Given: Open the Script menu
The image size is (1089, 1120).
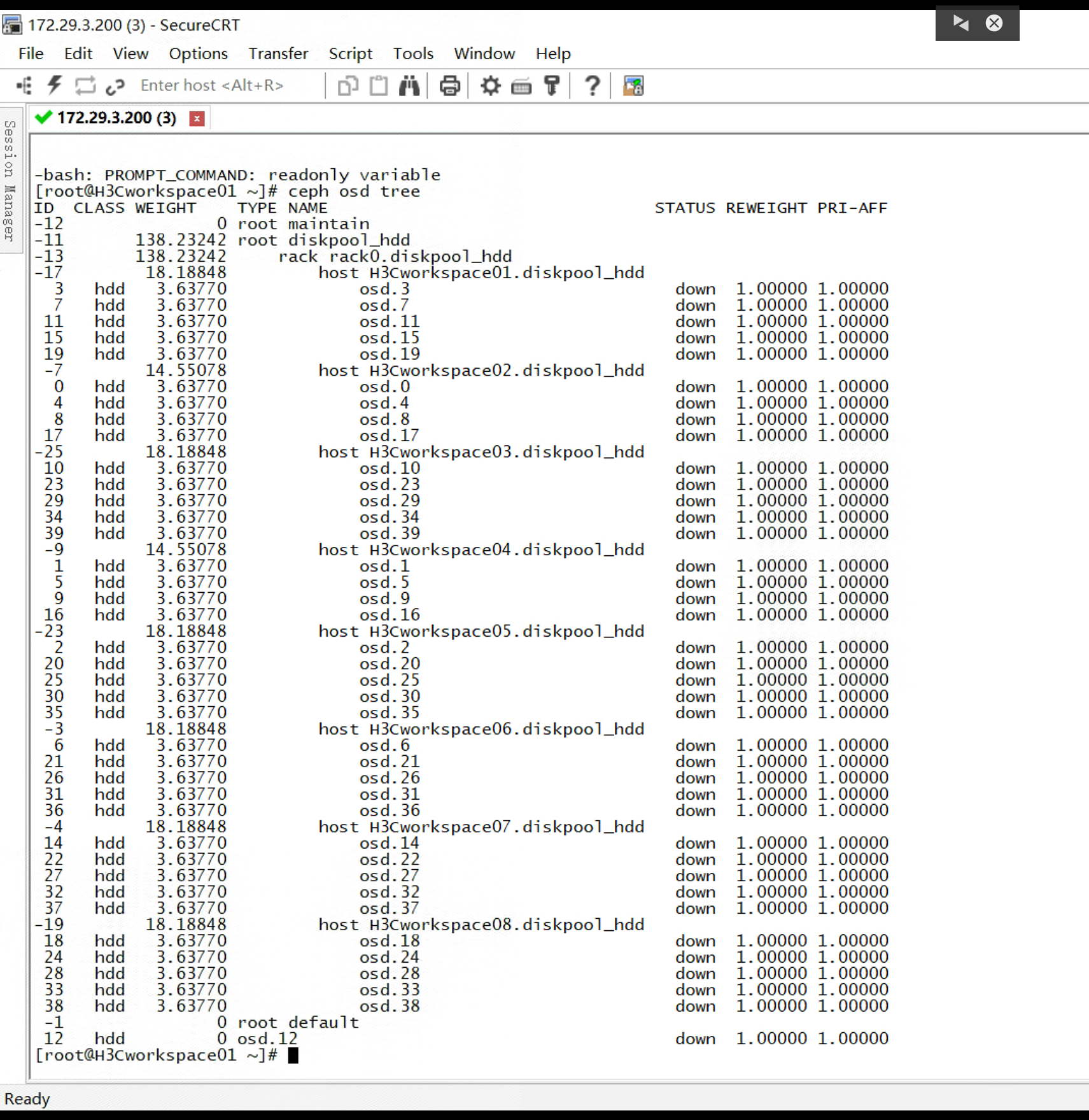Looking at the screenshot, I should (351, 53).
